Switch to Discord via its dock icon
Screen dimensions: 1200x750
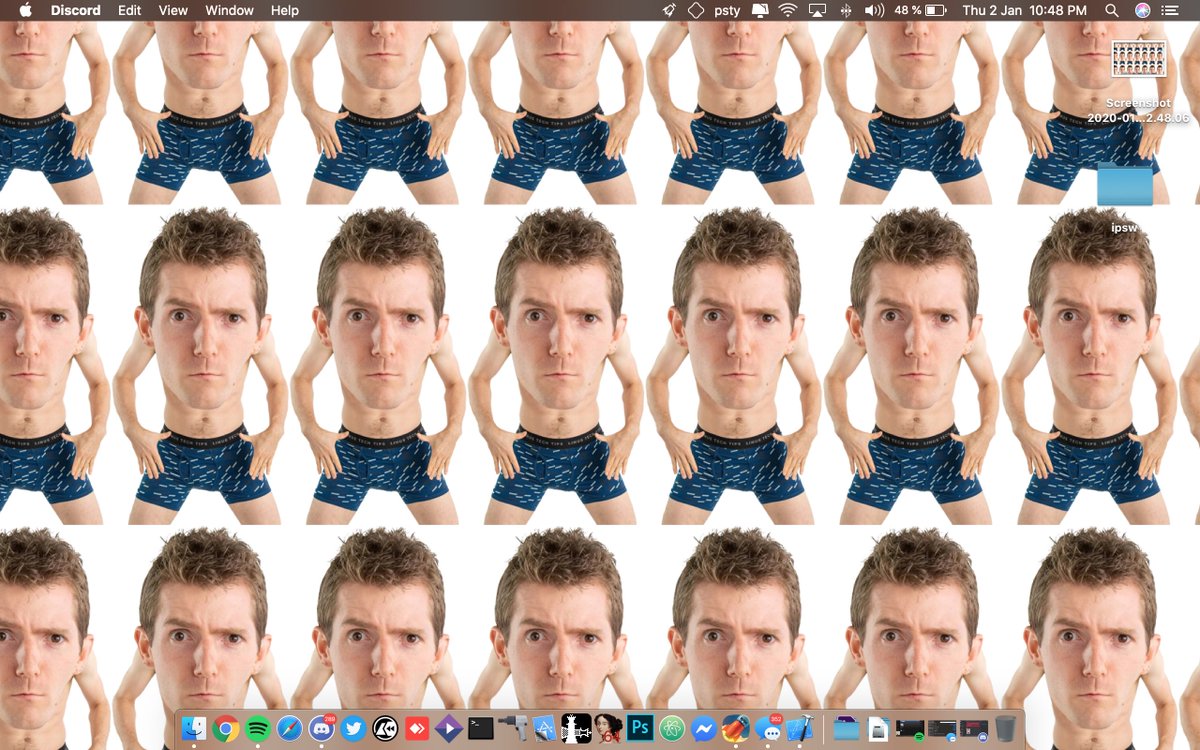[x=321, y=728]
